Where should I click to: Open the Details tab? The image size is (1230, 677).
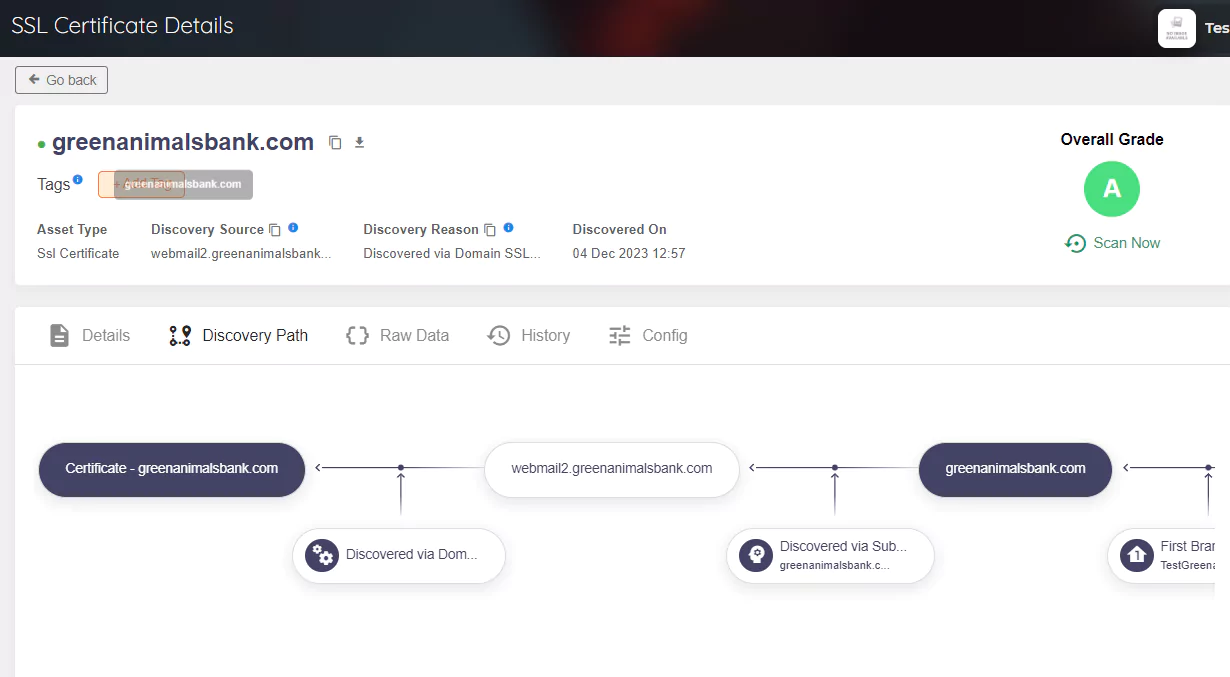pos(90,336)
